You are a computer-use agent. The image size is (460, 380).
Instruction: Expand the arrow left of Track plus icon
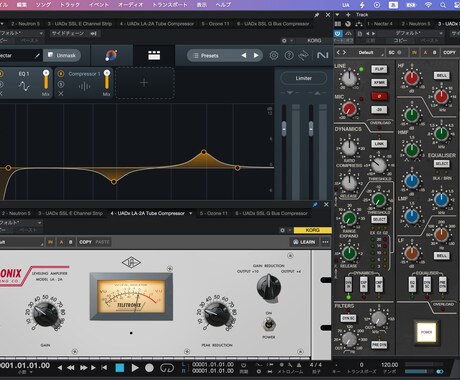(337, 15)
